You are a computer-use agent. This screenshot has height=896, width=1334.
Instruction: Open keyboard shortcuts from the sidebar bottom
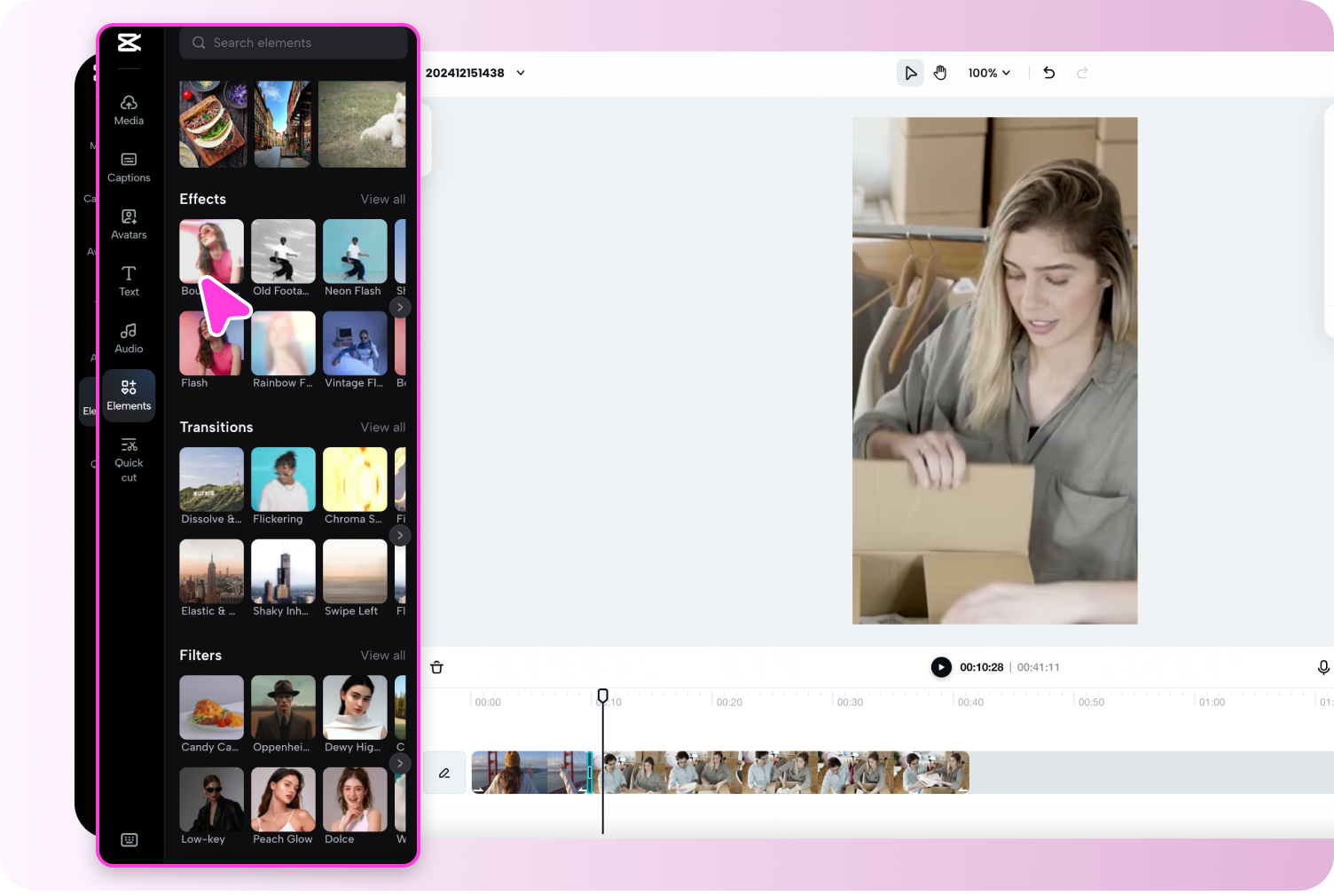pyautogui.click(x=129, y=839)
